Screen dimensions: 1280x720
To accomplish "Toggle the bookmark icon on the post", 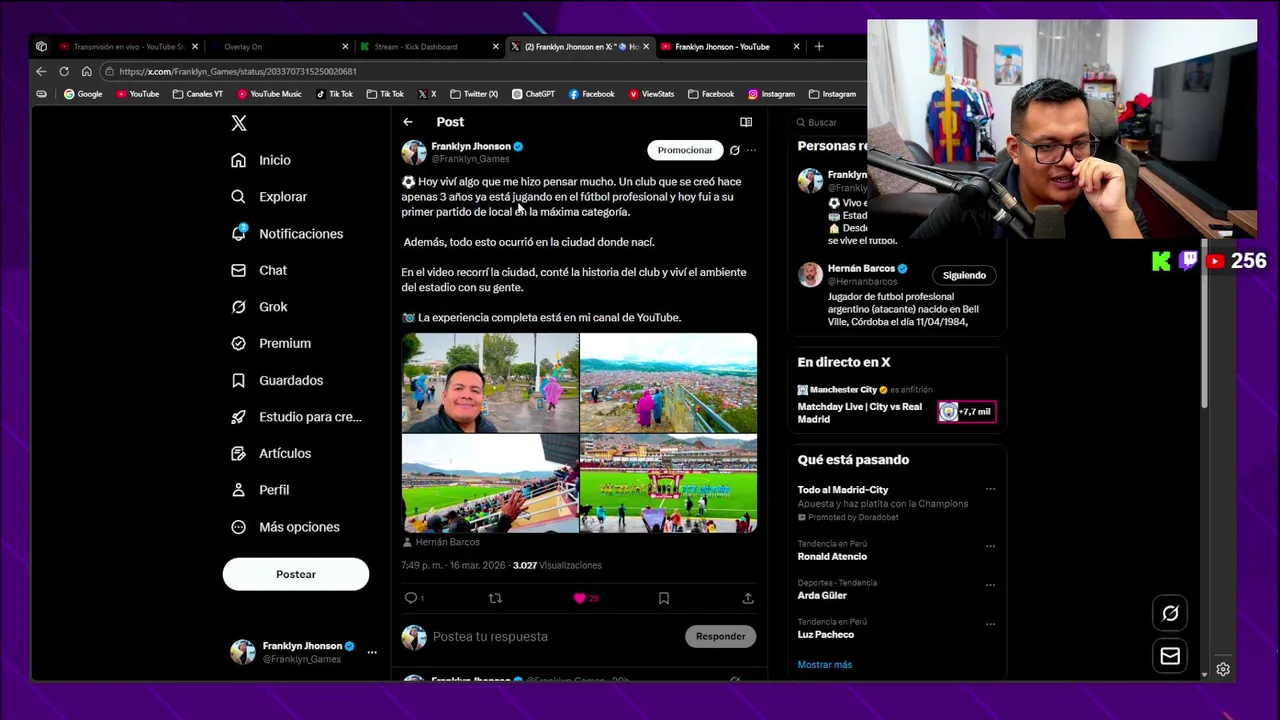I will point(663,598).
